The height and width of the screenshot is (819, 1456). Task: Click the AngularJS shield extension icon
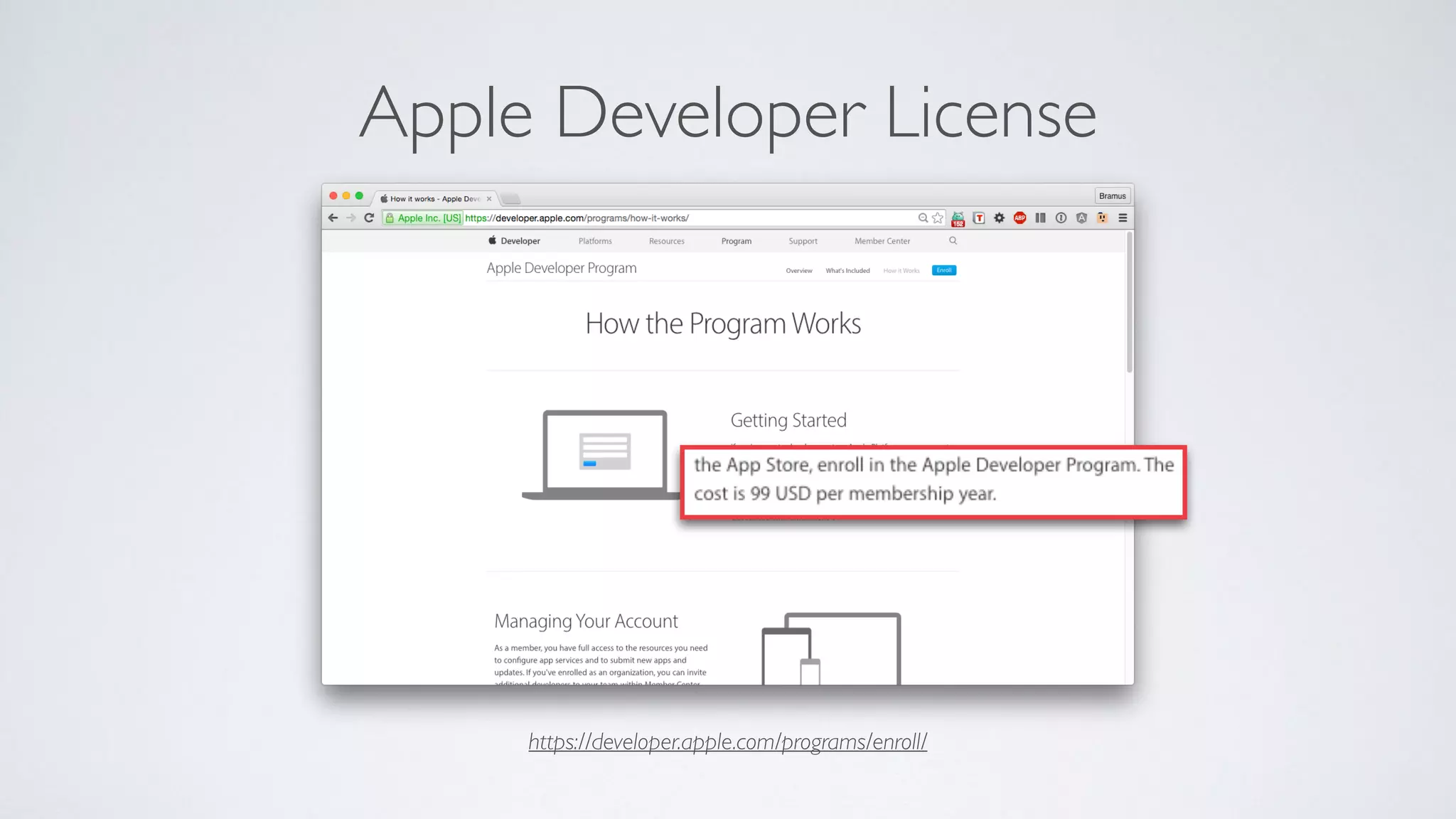1081,218
